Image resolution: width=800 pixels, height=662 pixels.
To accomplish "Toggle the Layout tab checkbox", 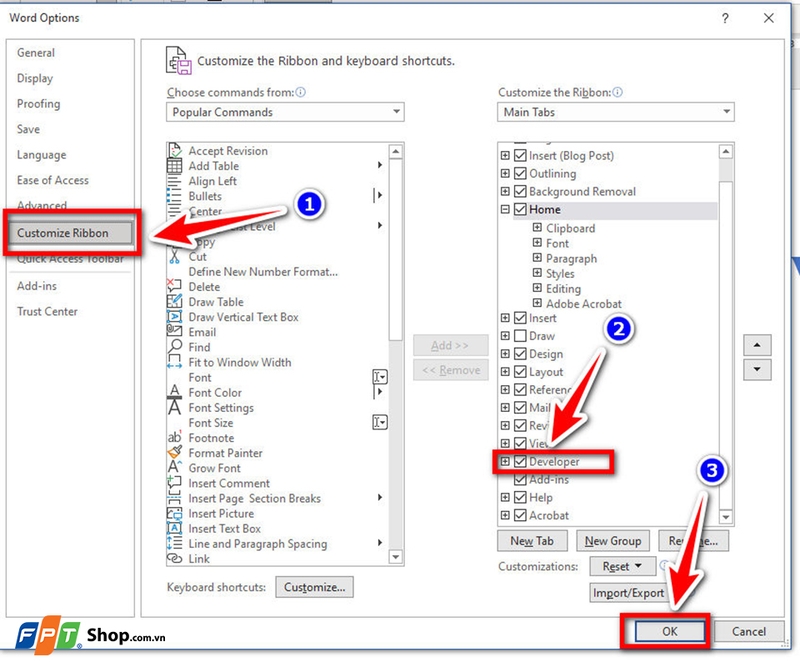I will click(520, 372).
